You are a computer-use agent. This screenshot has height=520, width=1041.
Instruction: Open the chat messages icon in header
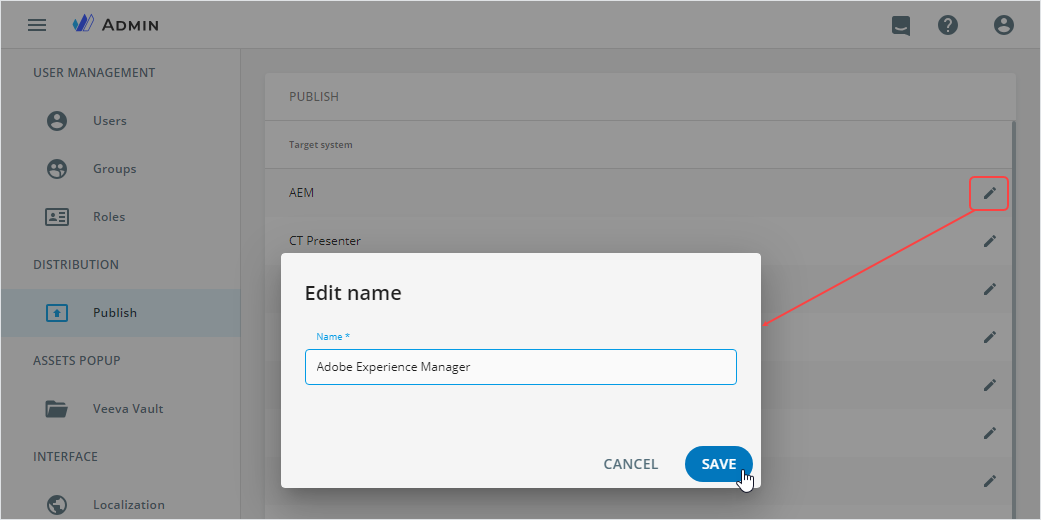(901, 26)
